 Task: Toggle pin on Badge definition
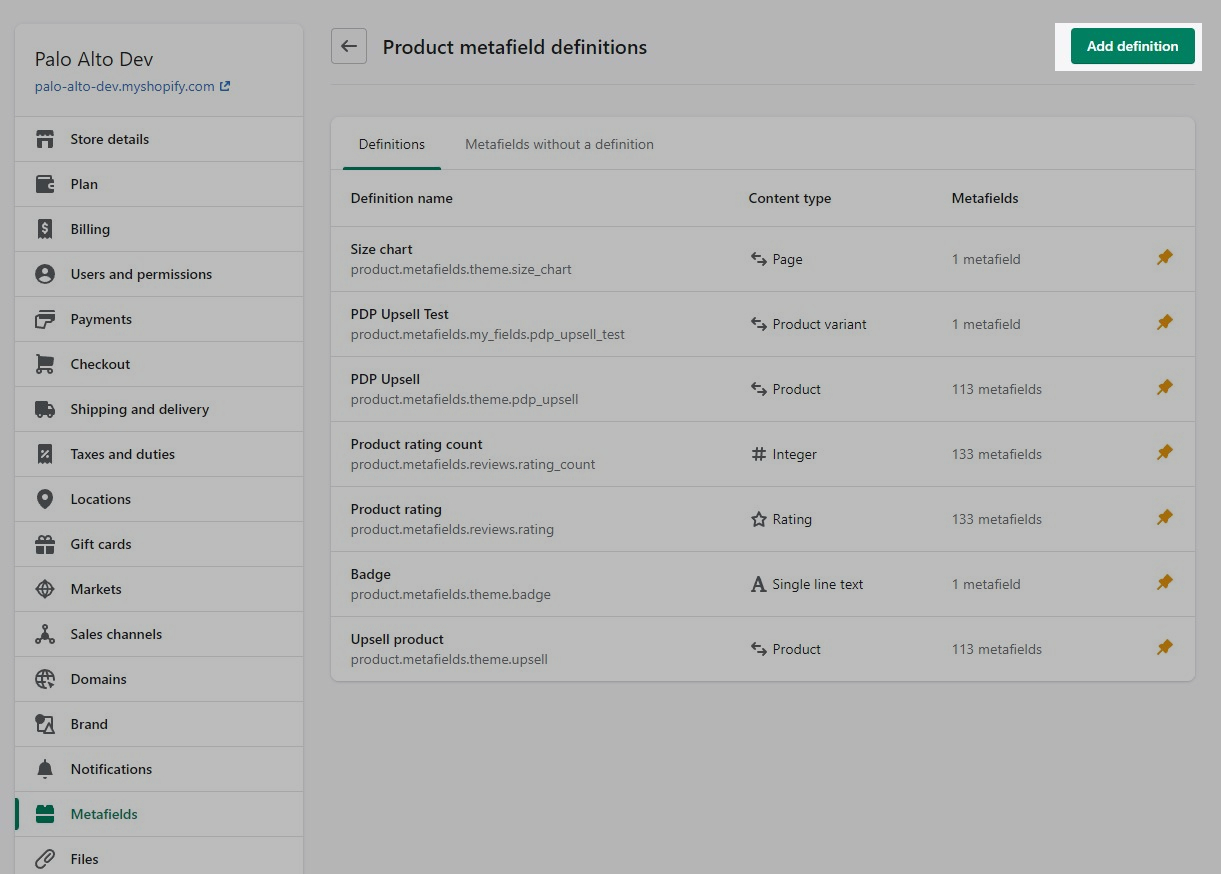(x=1164, y=583)
